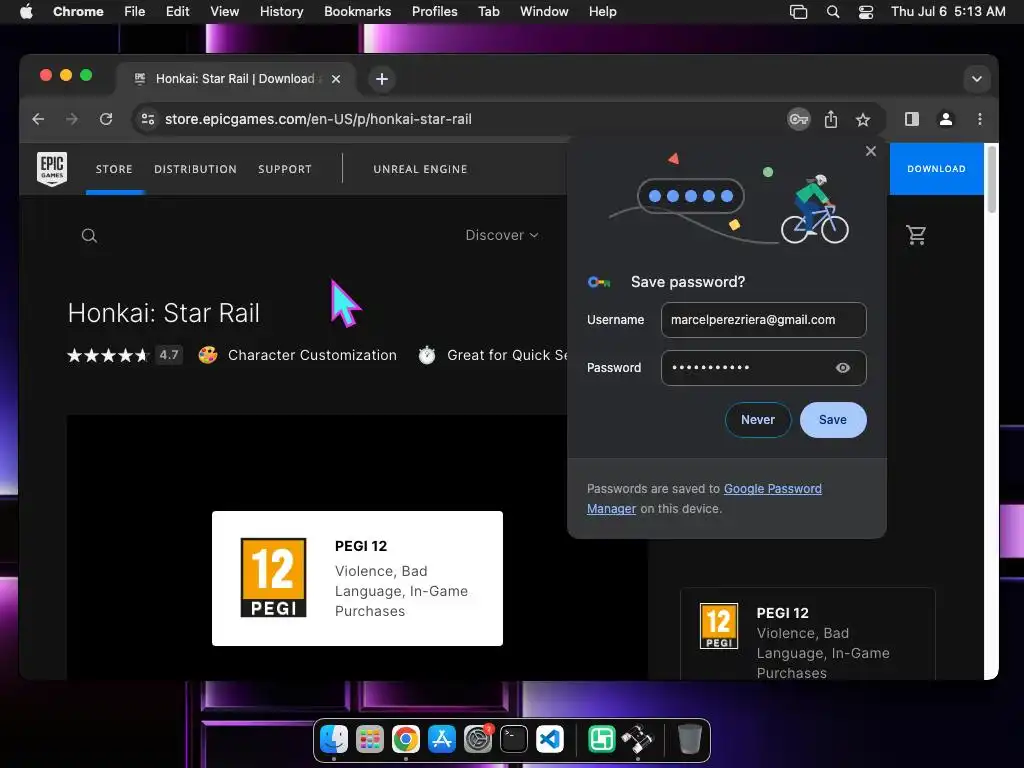Open the View menu
Viewport: 1024px width, 768px height.
224,12
